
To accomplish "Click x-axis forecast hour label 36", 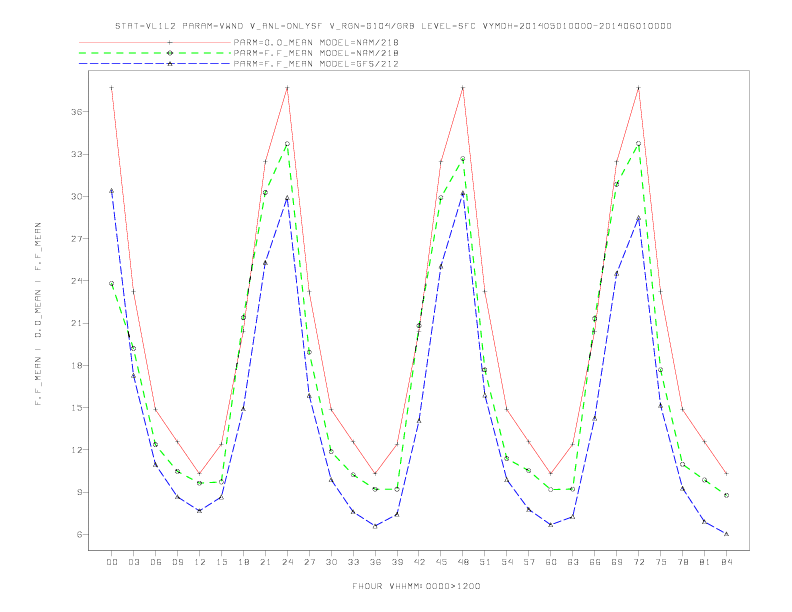I will pyautogui.click(x=375, y=562).
